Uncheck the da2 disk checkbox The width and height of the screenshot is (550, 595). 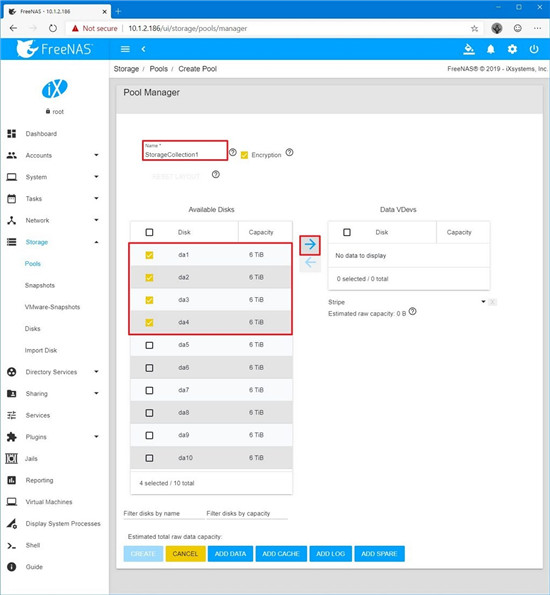(149, 277)
